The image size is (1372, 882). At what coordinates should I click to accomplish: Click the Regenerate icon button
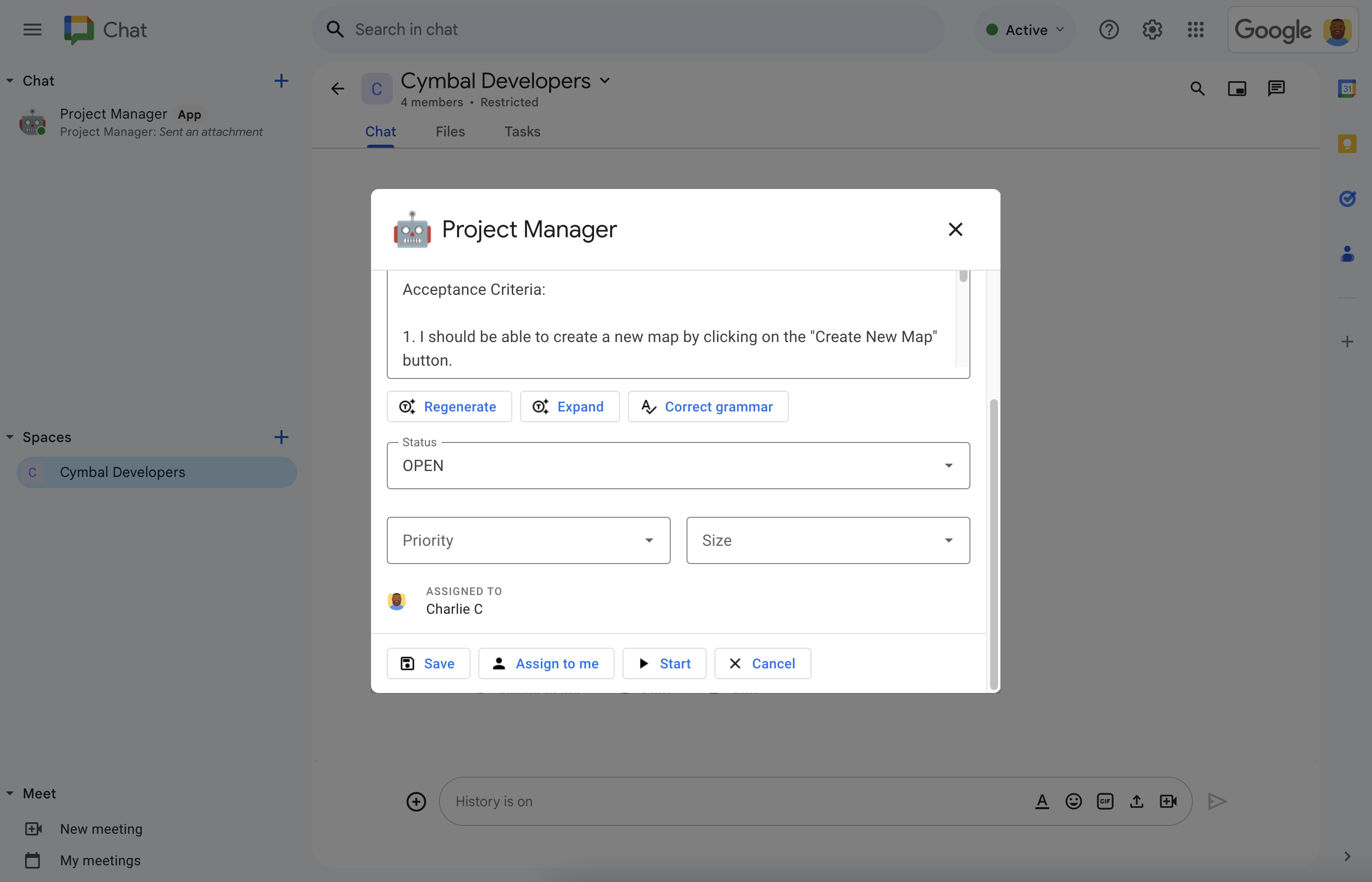pyautogui.click(x=407, y=406)
